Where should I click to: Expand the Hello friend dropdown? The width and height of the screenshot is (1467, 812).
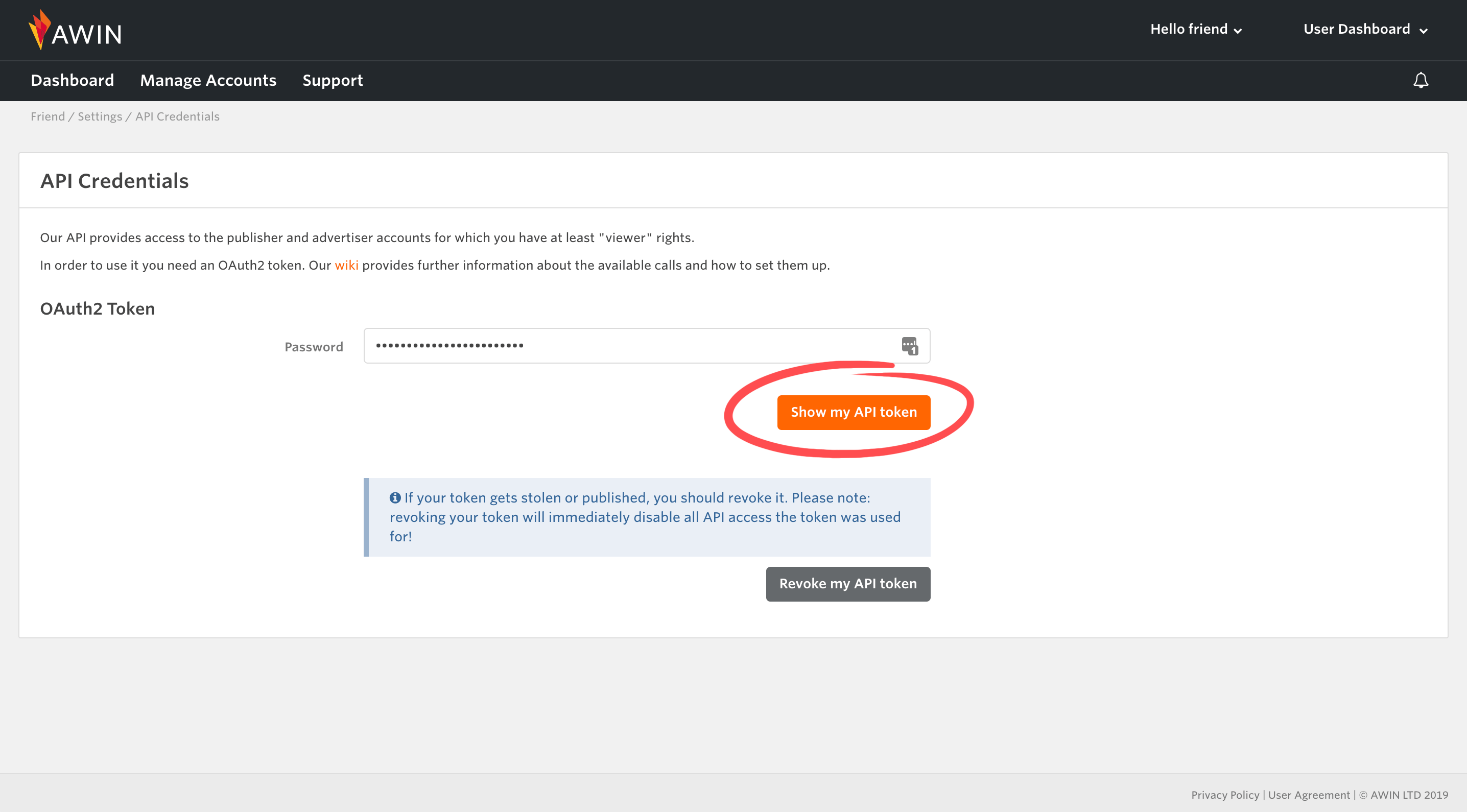(1195, 29)
